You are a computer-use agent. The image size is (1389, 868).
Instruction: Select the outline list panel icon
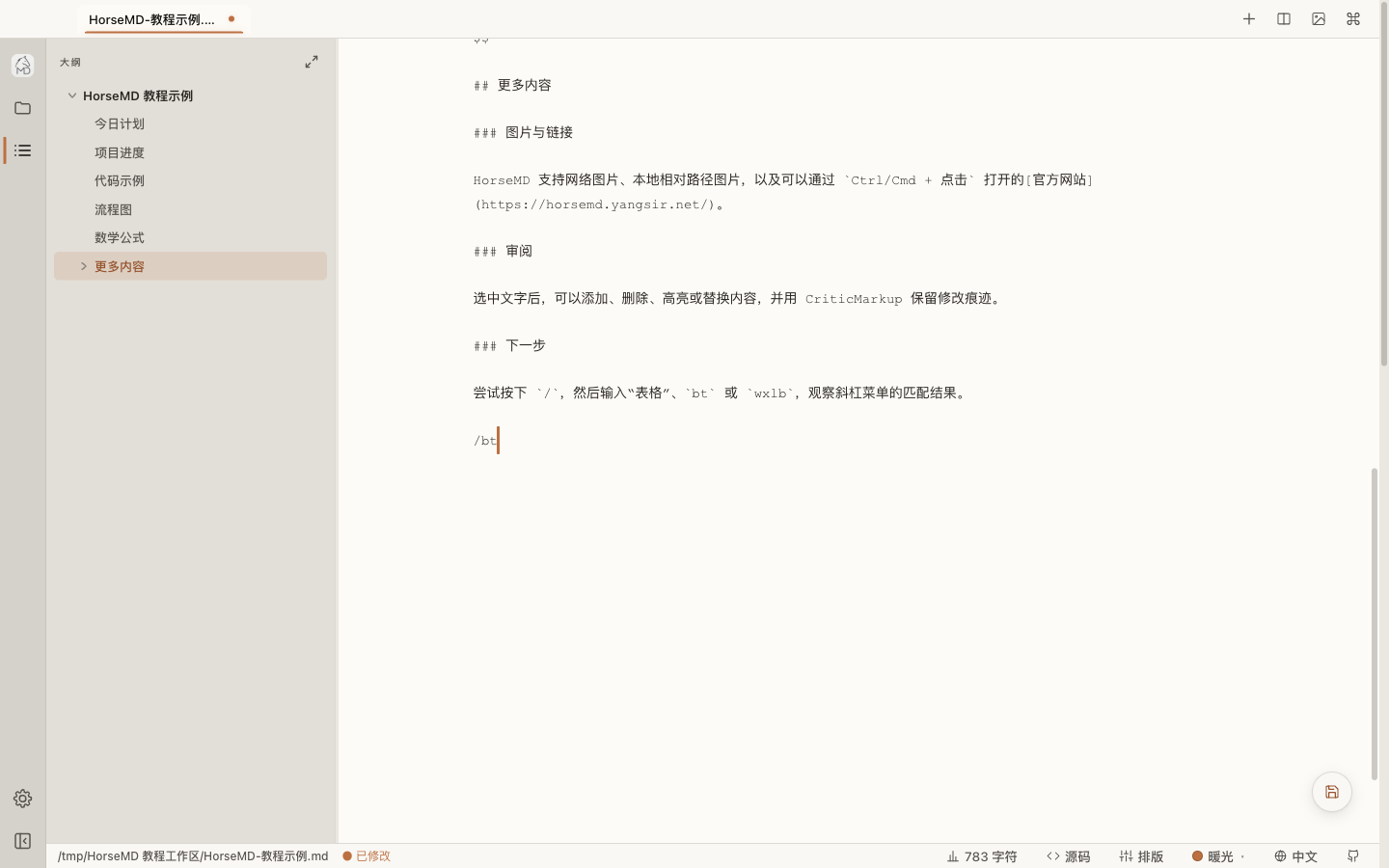23,150
